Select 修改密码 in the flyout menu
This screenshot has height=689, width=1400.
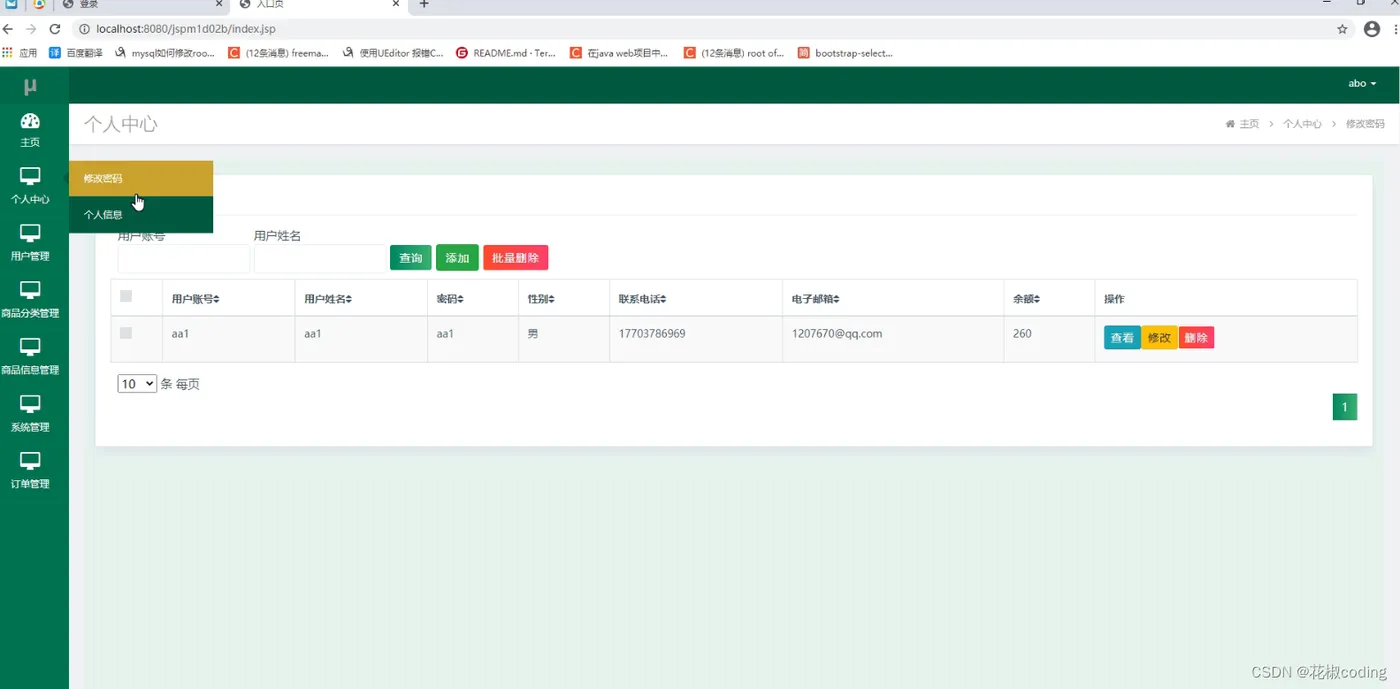[x=141, y=179]
